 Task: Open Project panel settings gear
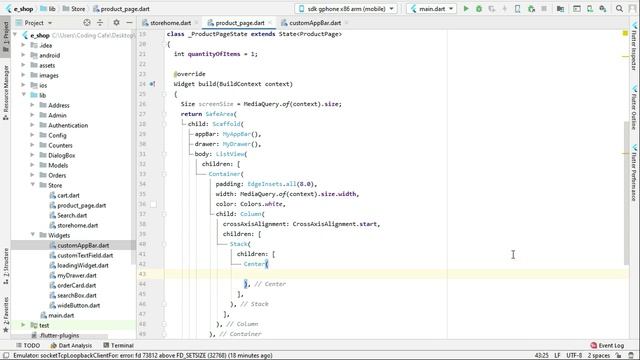116,23
